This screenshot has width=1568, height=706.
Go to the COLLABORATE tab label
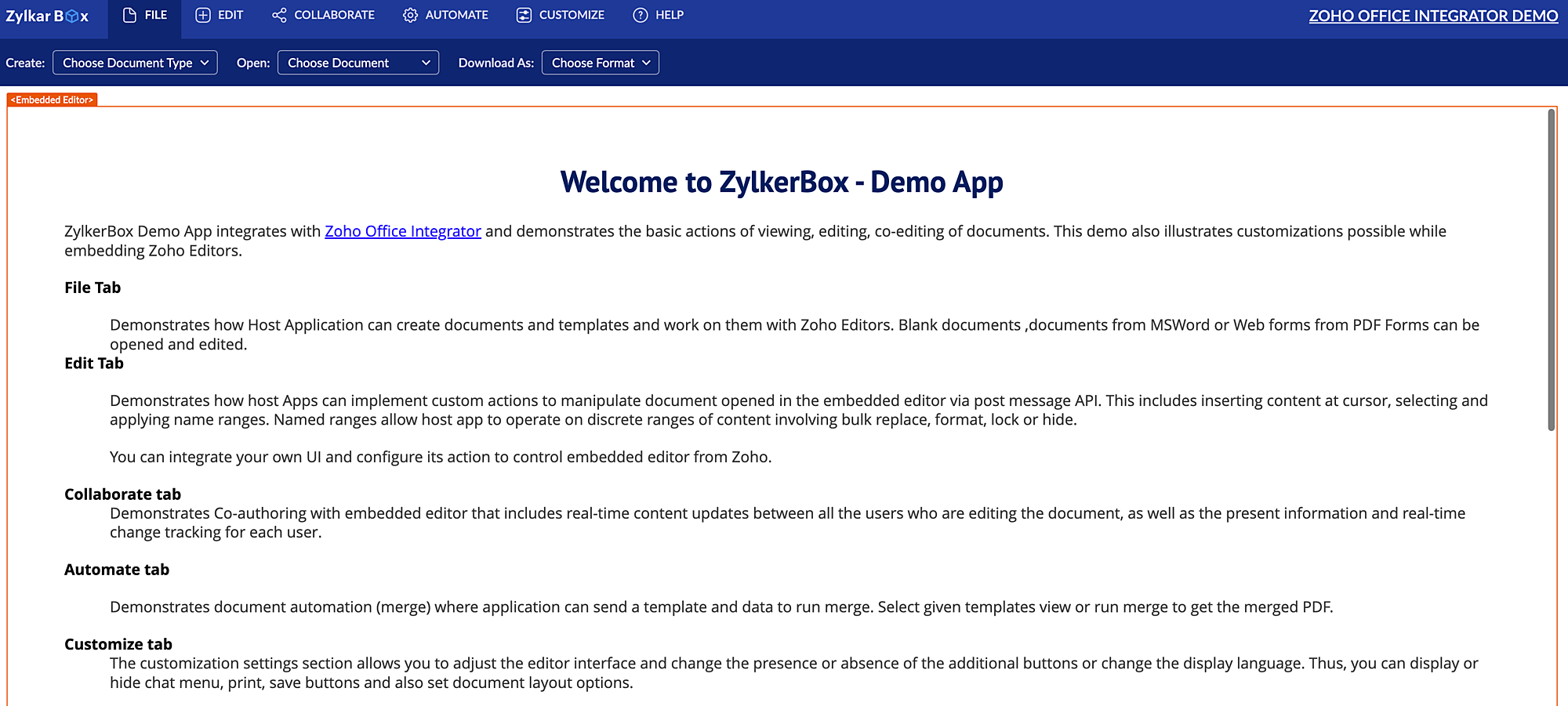[x=334, y=15]
